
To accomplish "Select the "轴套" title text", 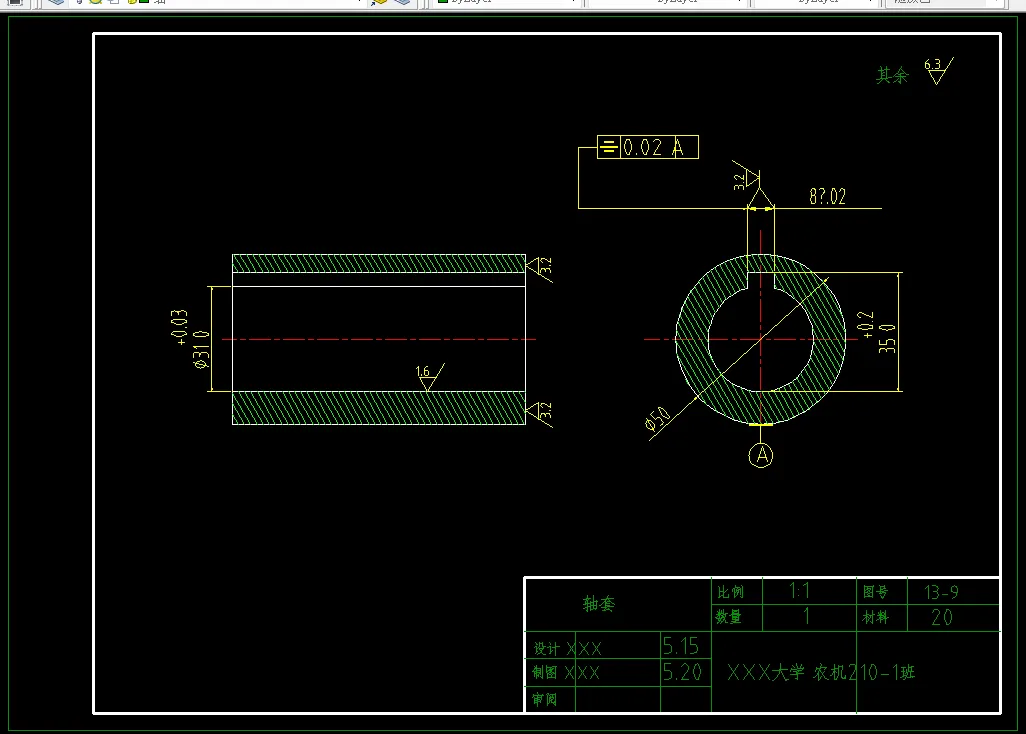I will point(599,604).
